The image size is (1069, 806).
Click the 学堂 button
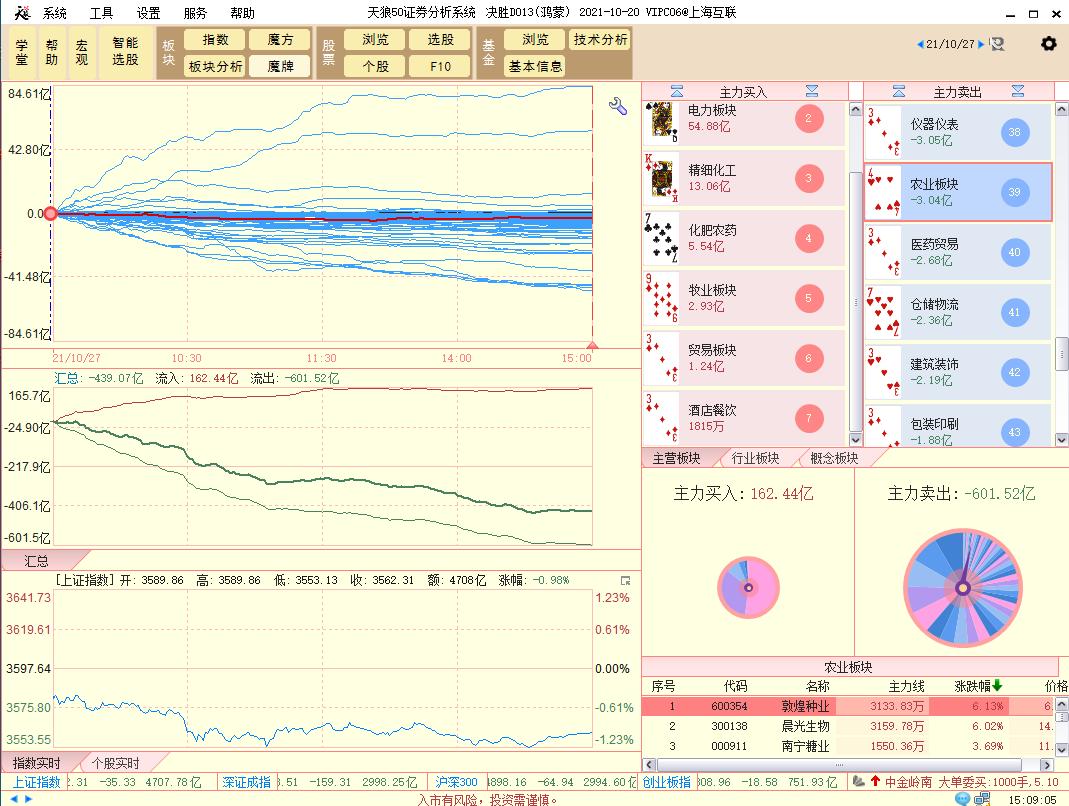22,52
